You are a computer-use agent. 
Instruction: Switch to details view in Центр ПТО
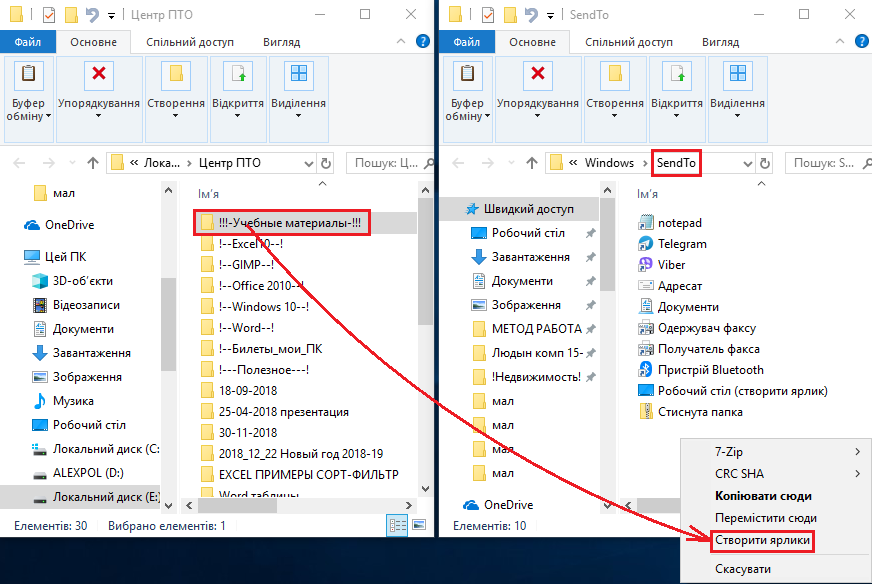(397, 526)
